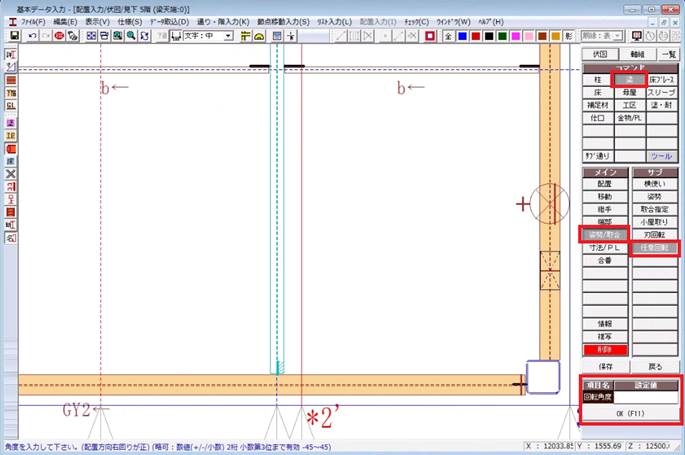685x455 pixels.
Task: Click the OK (F11) button
Action: 631,413
